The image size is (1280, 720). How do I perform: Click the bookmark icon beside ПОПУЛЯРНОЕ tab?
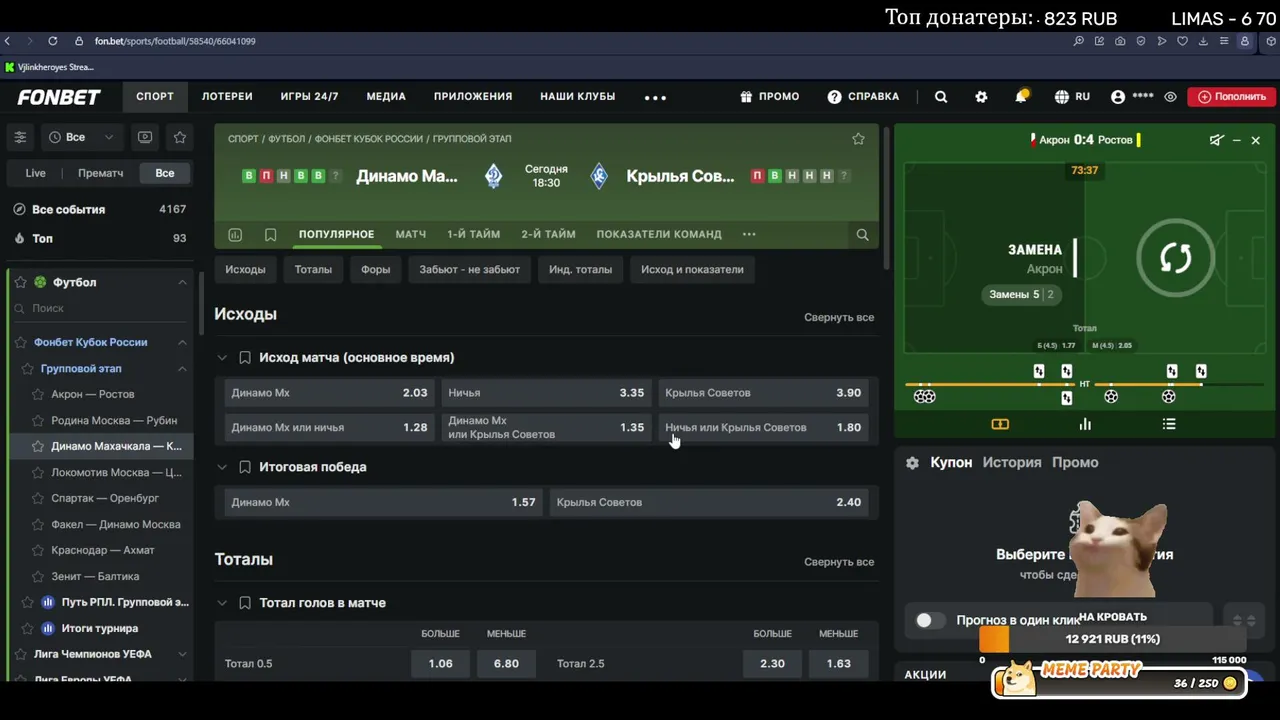click(x=270, y=234)
